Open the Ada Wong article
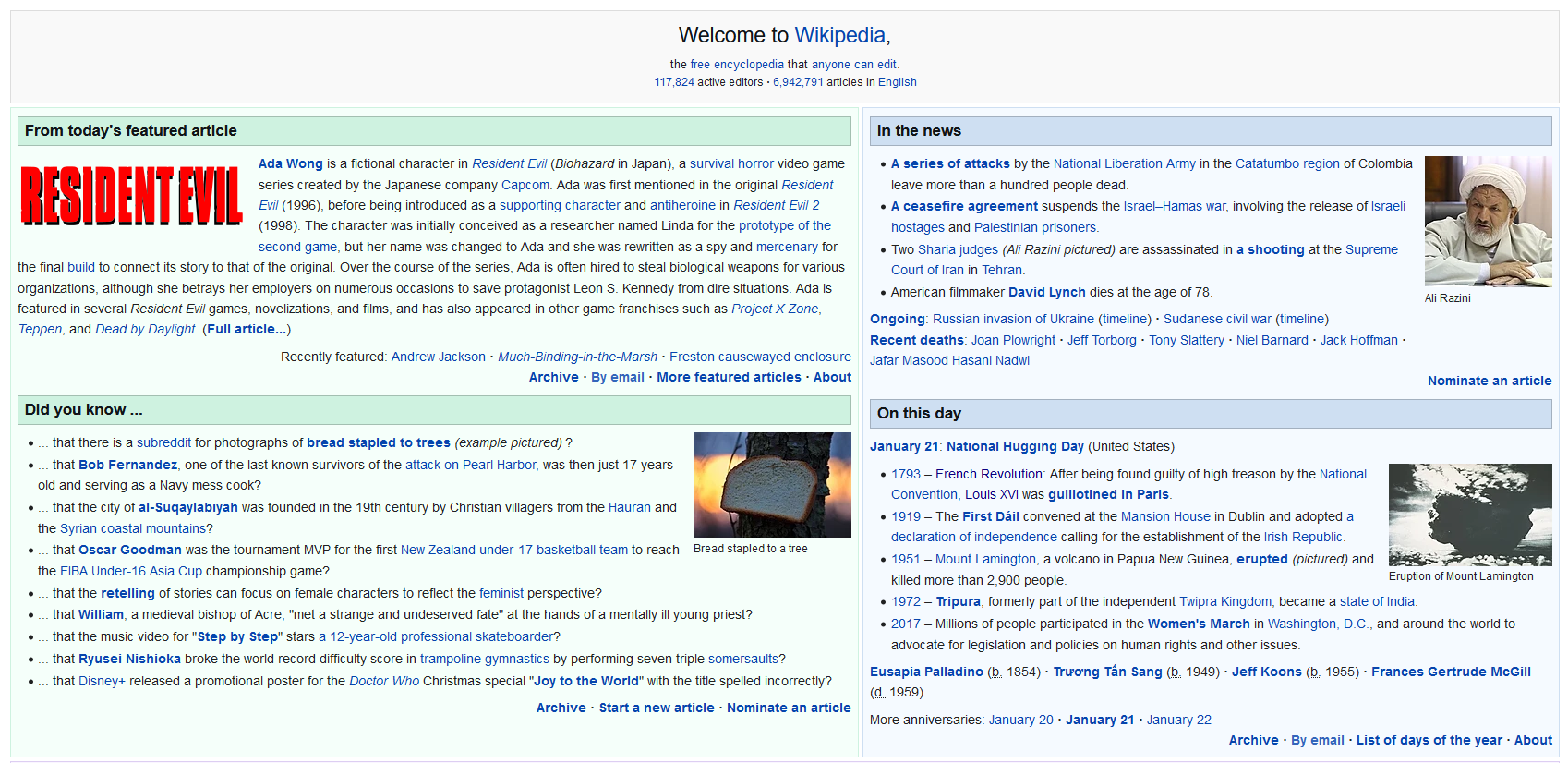 291,163
